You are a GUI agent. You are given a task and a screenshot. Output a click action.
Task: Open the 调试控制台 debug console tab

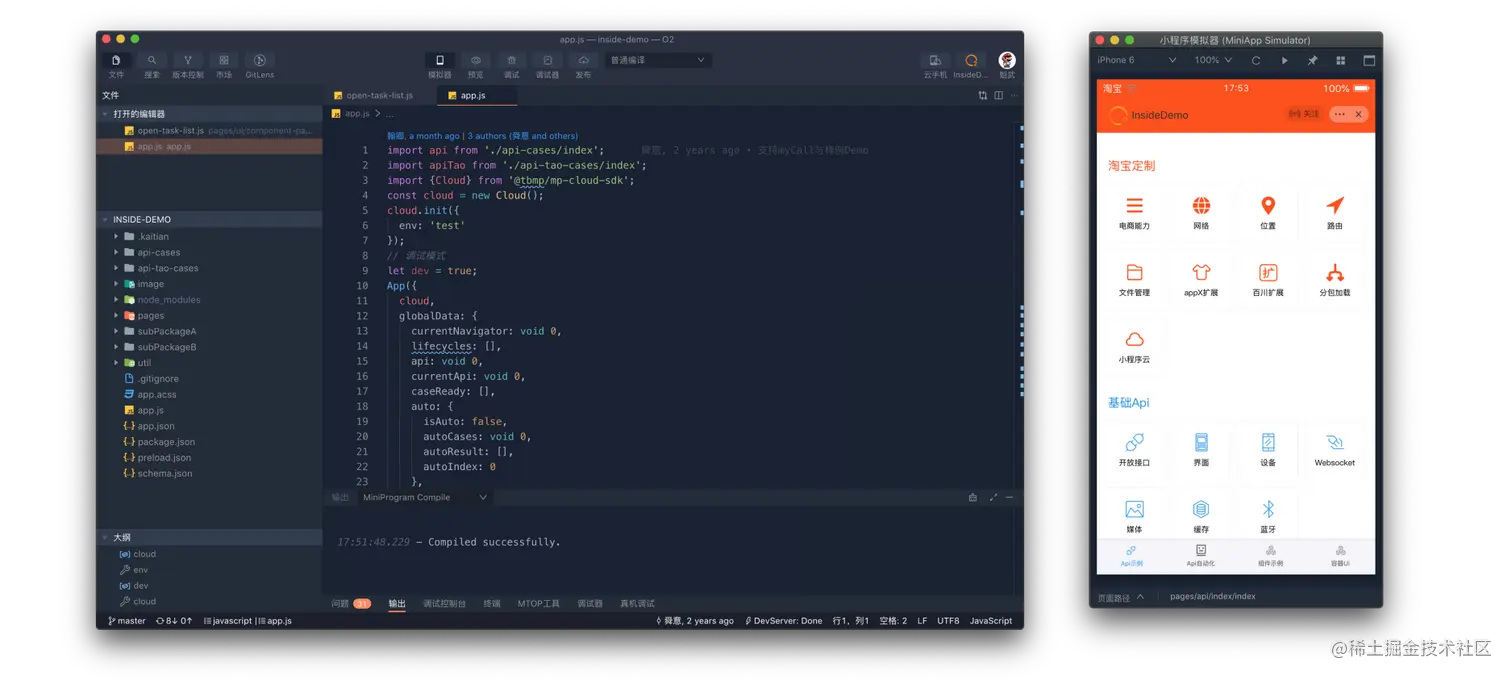pos(444,603)
